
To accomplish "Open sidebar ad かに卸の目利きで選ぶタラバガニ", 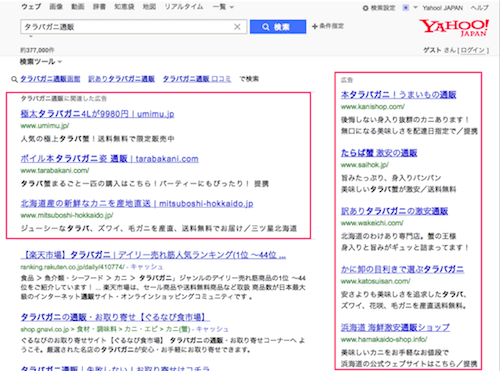I will click(402, 269).
